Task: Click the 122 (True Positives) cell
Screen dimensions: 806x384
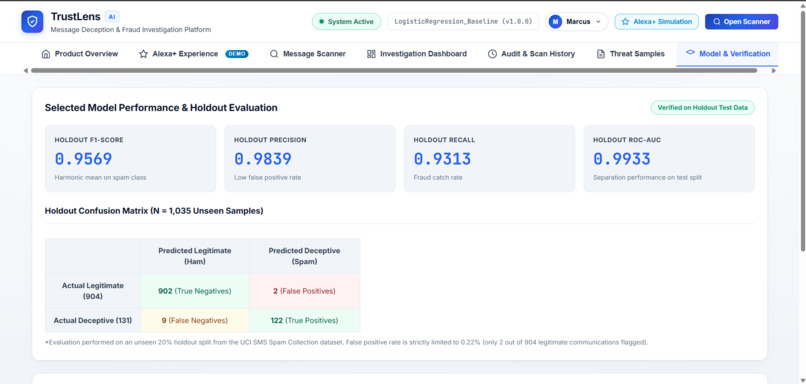Action: (304, 320)
